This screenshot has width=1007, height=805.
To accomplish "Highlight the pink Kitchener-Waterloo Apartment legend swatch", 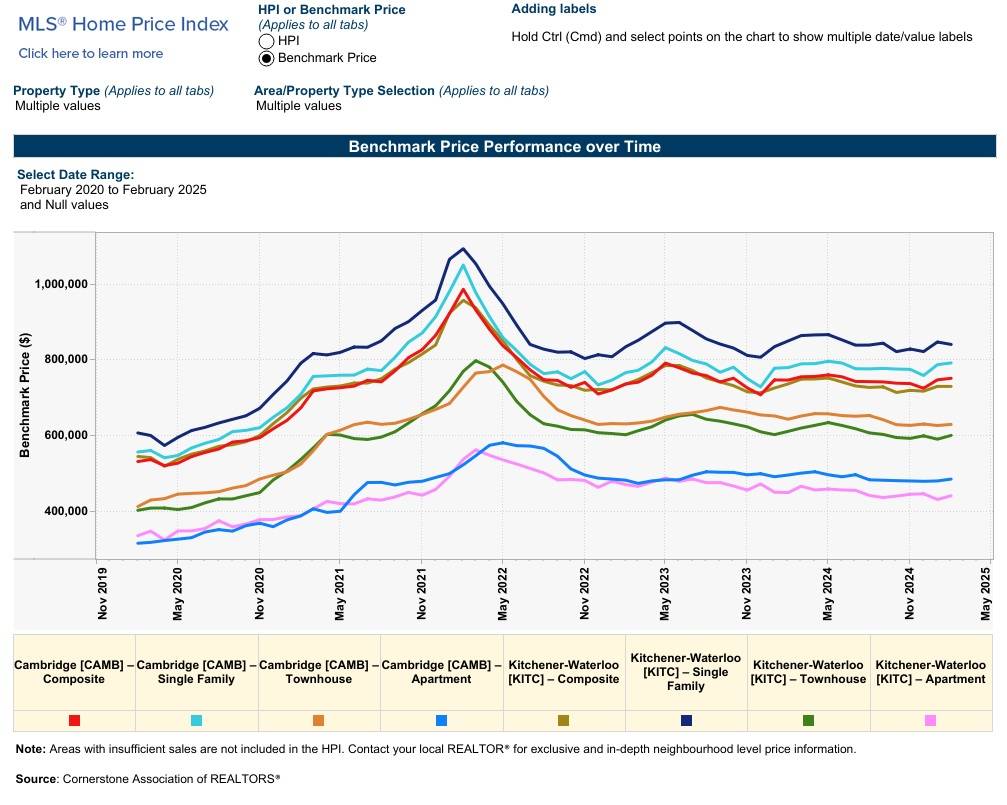I will (x=930, y=720).
